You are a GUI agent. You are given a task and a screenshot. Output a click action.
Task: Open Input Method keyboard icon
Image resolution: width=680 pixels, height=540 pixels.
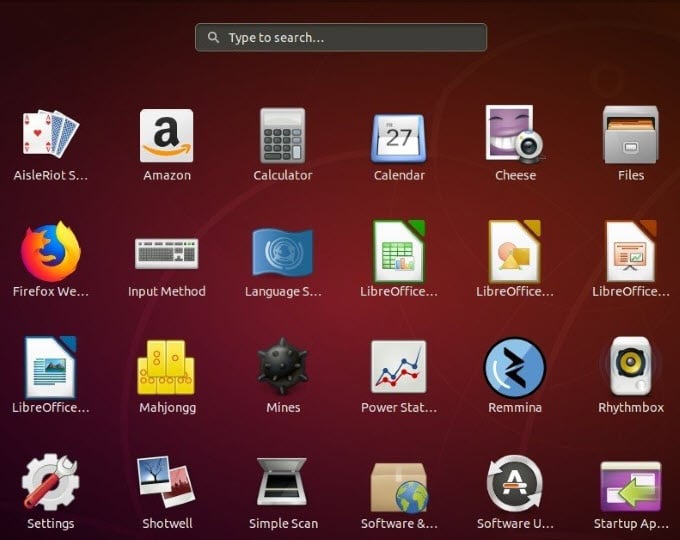point(167,253)
